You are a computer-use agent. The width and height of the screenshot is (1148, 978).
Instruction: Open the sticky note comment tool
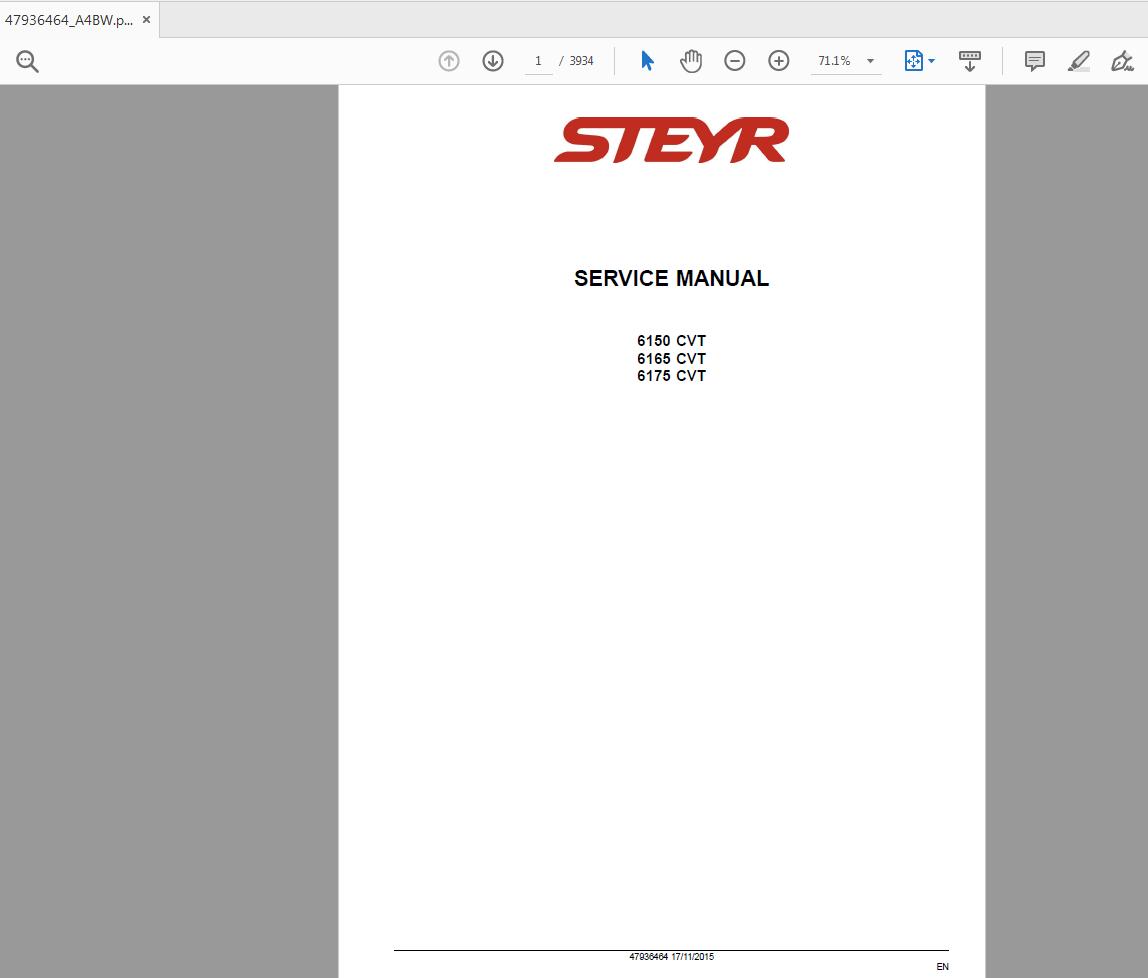[x=1033, y=61]
